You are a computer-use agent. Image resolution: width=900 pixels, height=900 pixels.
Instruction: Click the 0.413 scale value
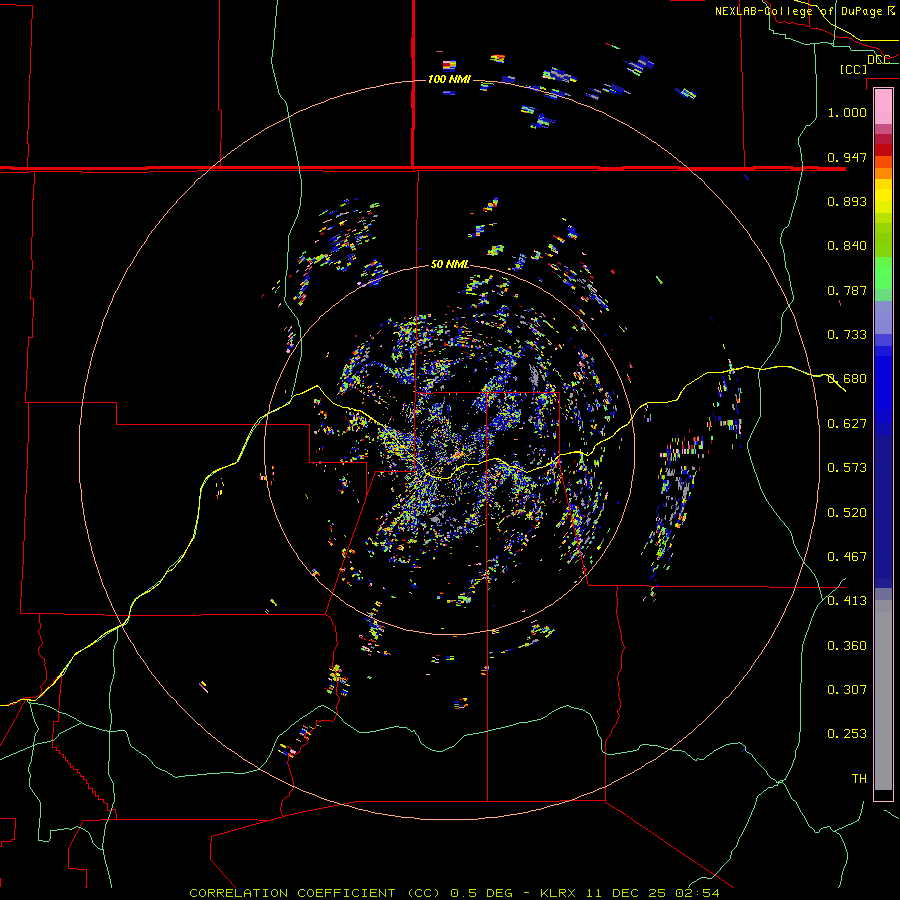coord(847,601)
